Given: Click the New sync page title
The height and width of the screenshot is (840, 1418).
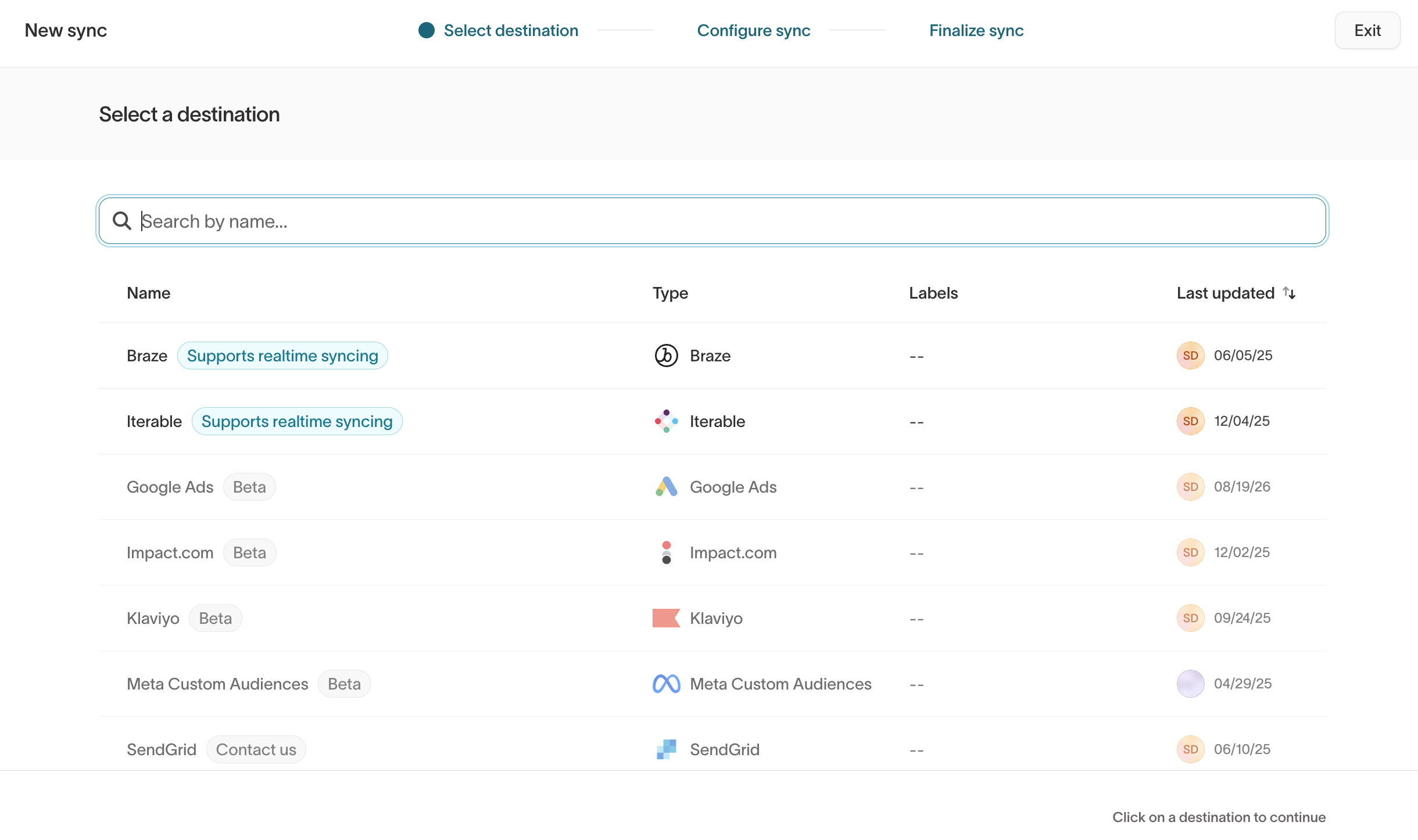Looking at the screenshot, I should (x=66, y=30).
